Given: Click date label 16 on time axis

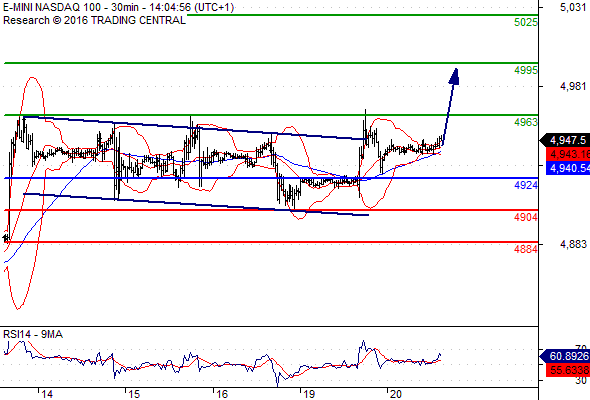Looking at the screenshot, I should pyautogui.click(x=222, y=394).
